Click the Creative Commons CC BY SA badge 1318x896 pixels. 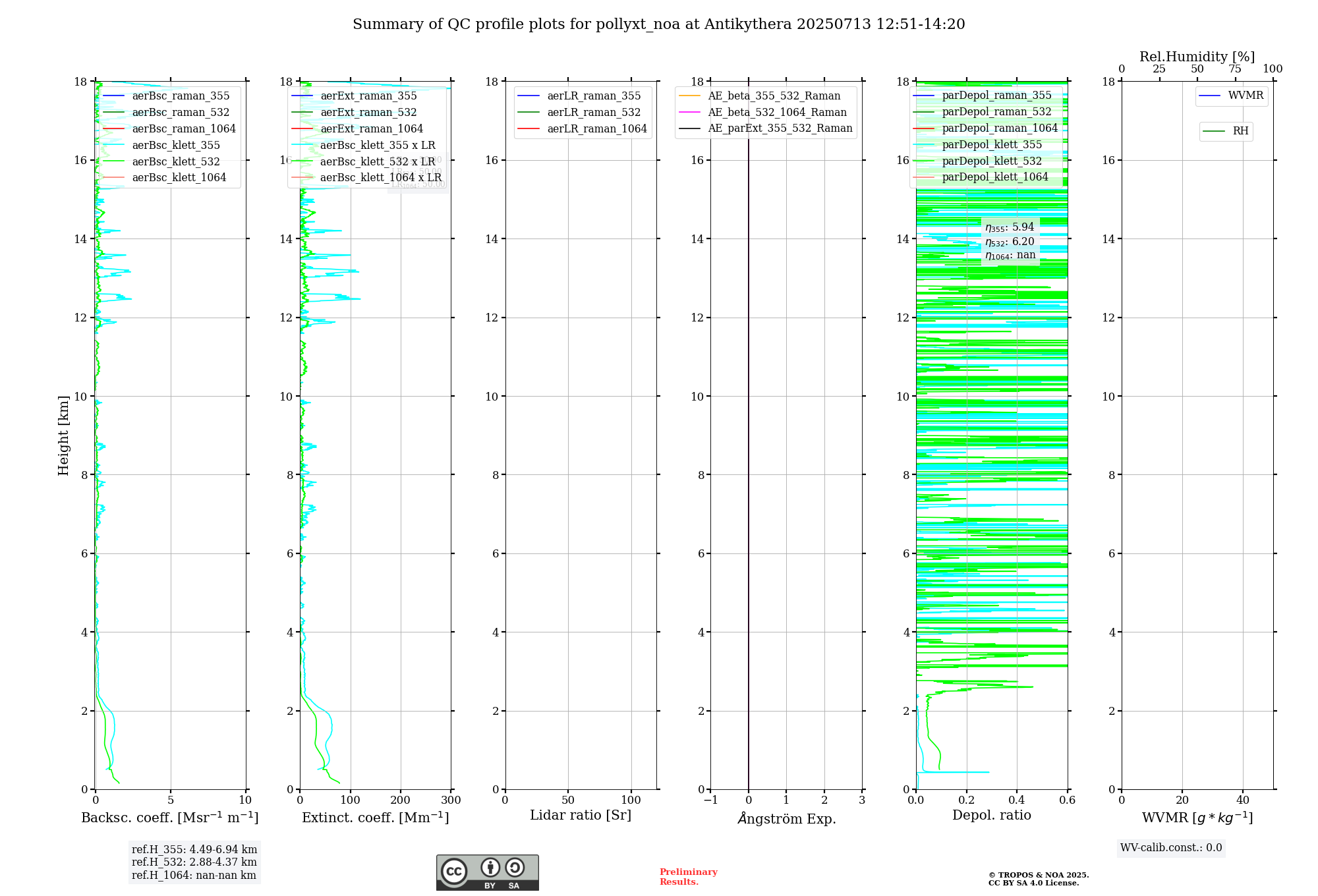(487, 872)
